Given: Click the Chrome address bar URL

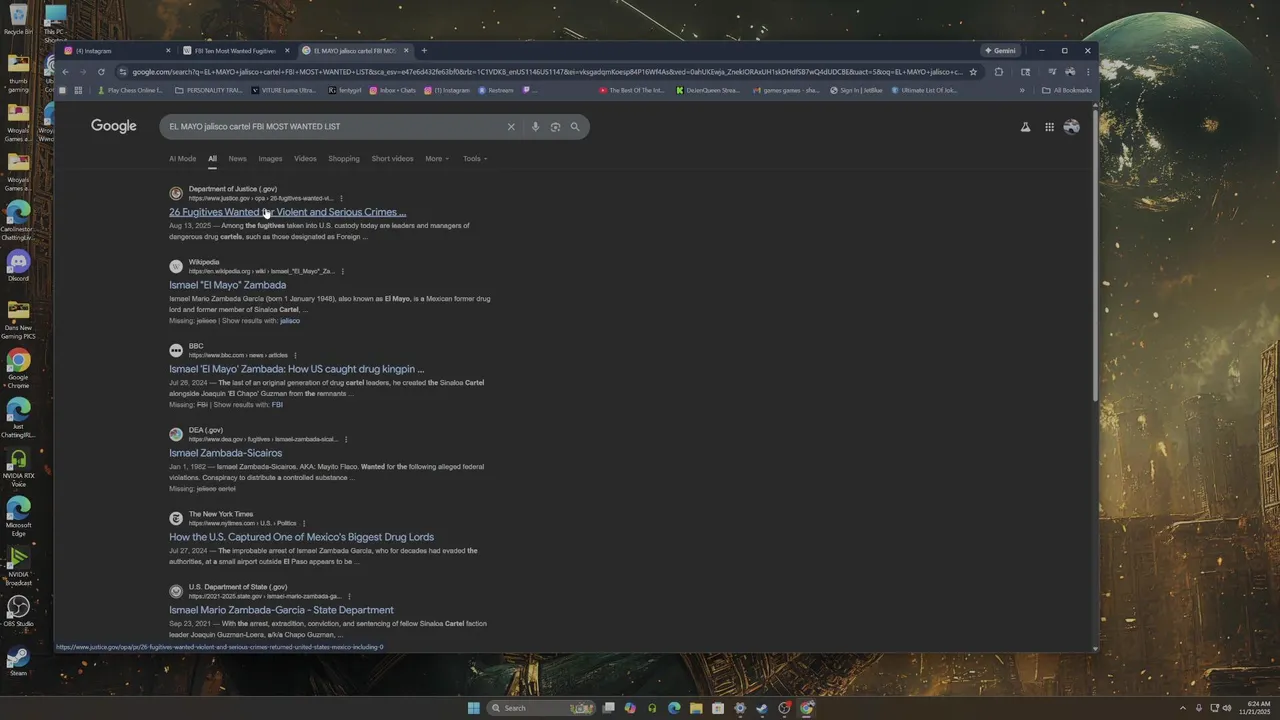Looking at the screenshot, I should pyautogui.click(x=547, y=72).
